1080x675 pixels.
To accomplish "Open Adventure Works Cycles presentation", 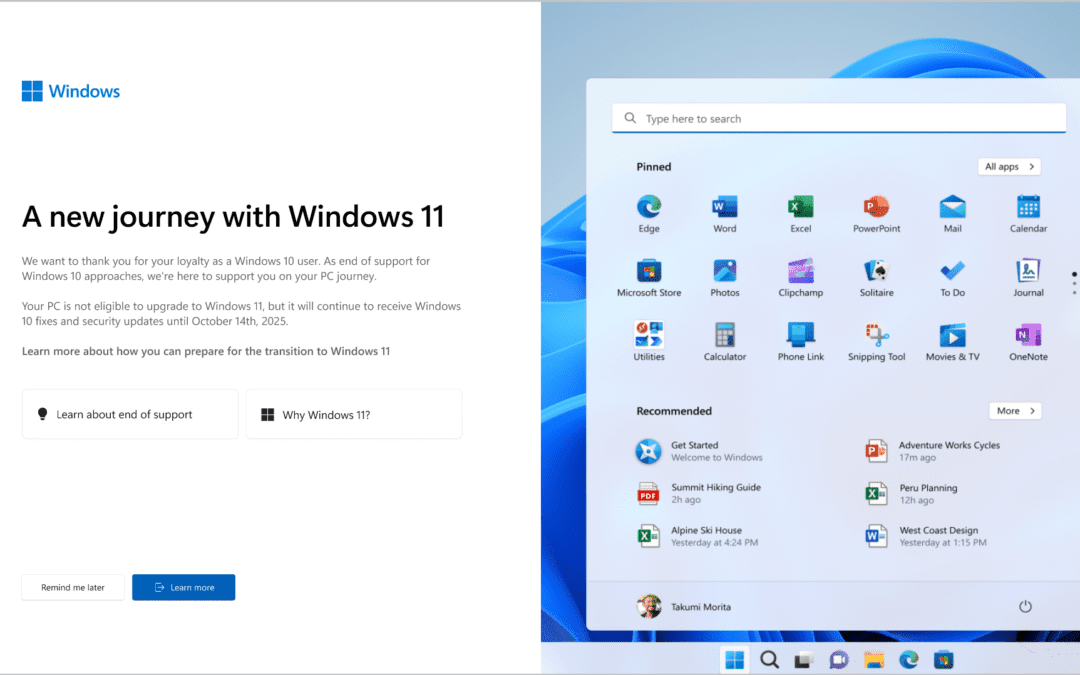I will (x=933, y=451).
